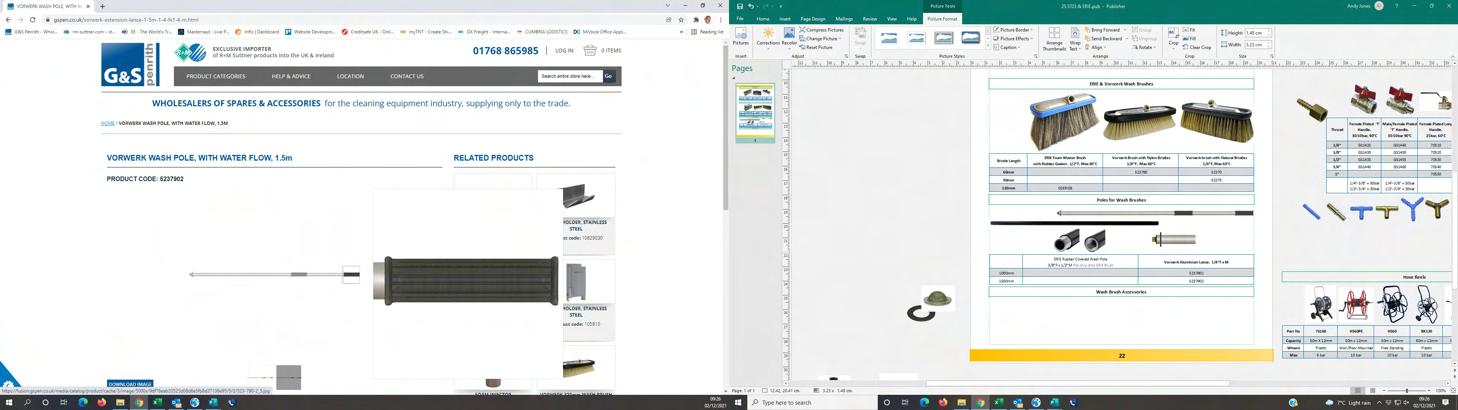Open the Bring Forward dropdown
Viewport: 1458px width, 410px height.
coord(1105,30)
